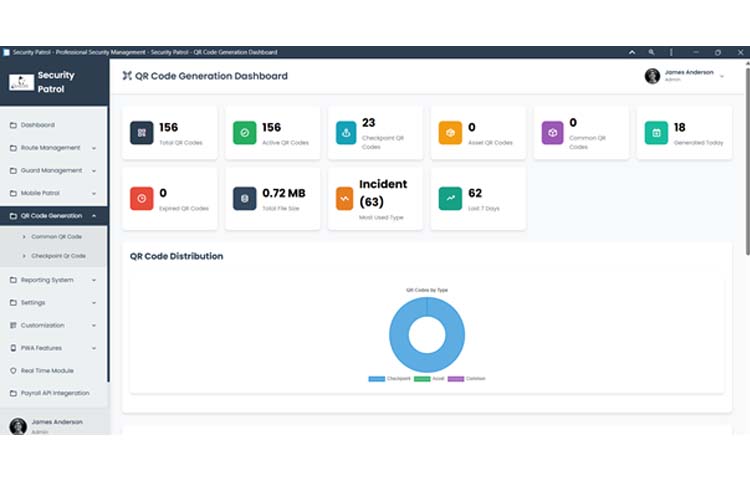The image size is (750, 480).
Task: Click the Checkpoint QR Codes card icon
Action: (x=347, y=133)
